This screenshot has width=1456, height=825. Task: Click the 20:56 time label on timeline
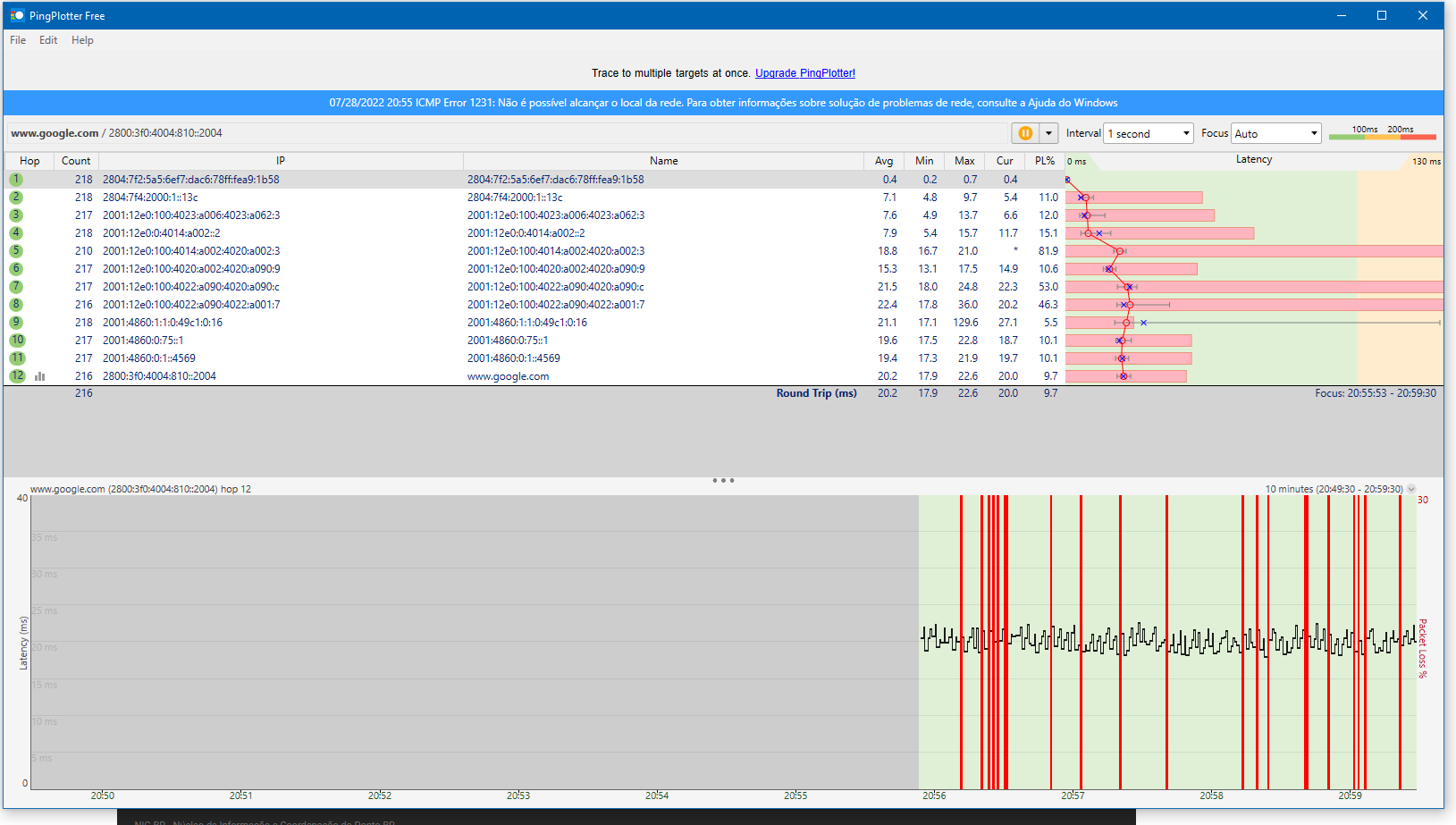click(934, 796)
